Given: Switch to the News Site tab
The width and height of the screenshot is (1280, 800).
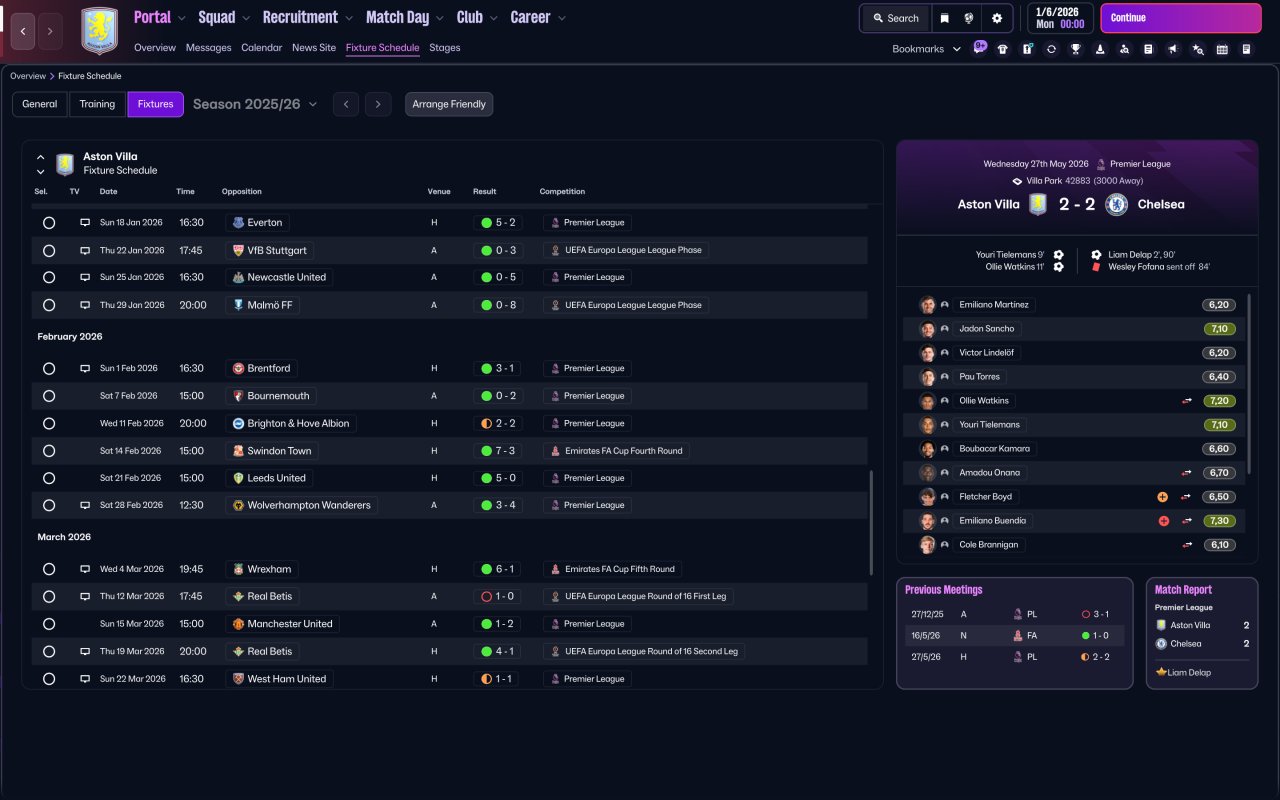Looking at the screenshot, I should tap(314, 48).
